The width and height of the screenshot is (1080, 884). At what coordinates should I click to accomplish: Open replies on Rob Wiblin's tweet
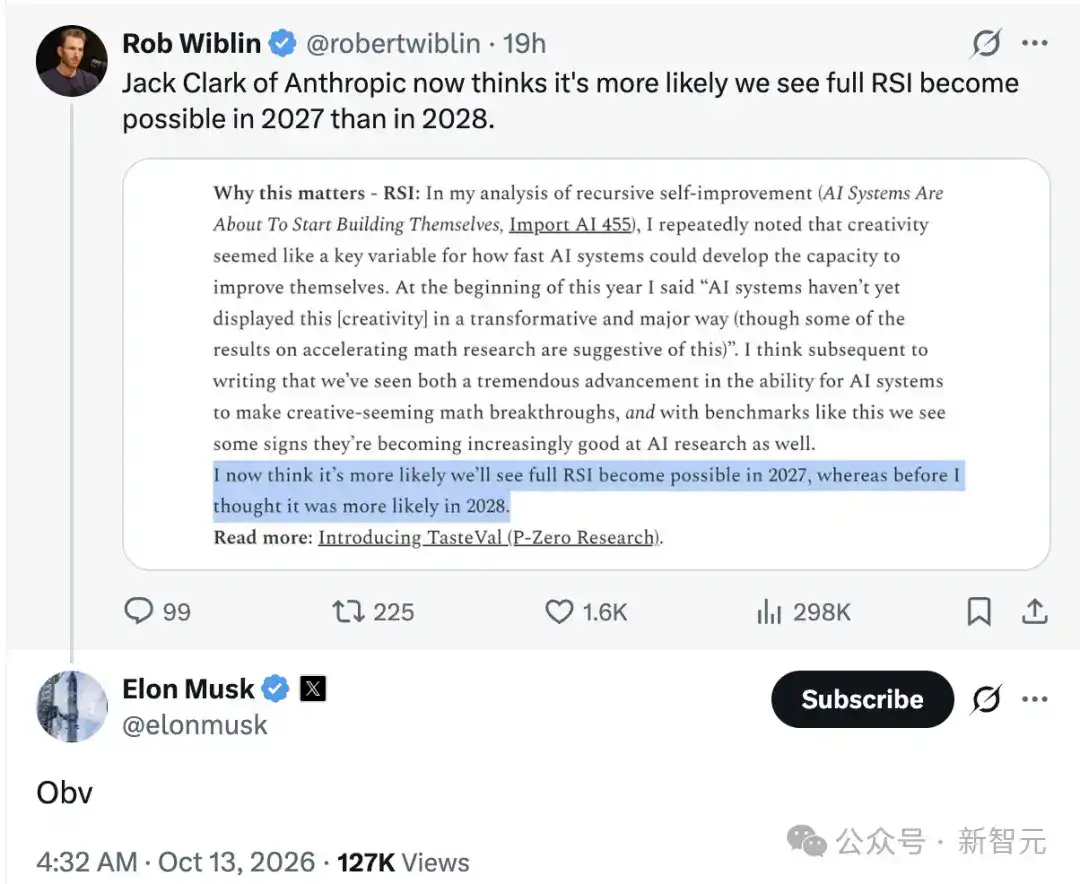click(x=157, y=611)
